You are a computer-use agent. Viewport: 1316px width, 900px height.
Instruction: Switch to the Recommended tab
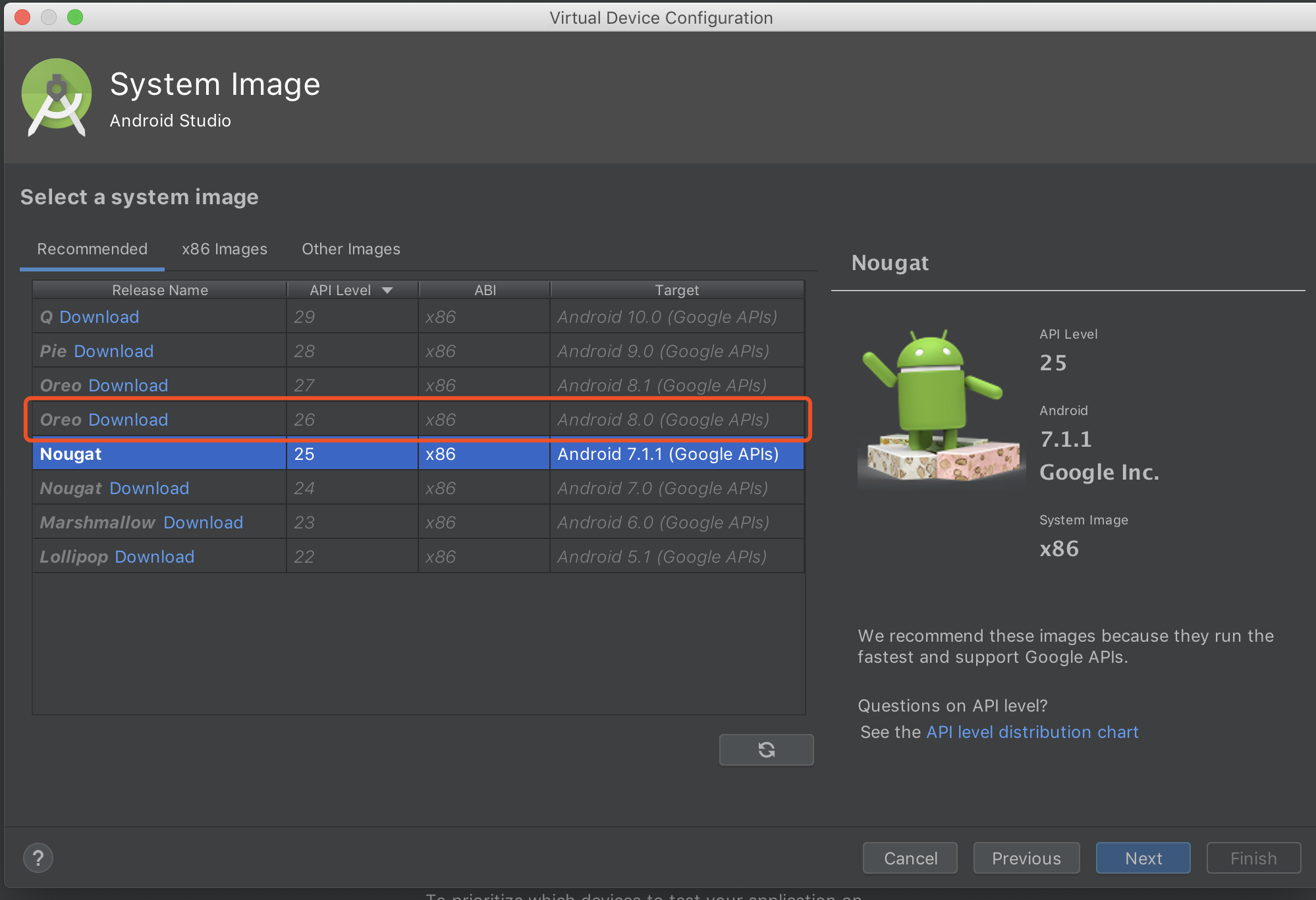pos(92,249)
